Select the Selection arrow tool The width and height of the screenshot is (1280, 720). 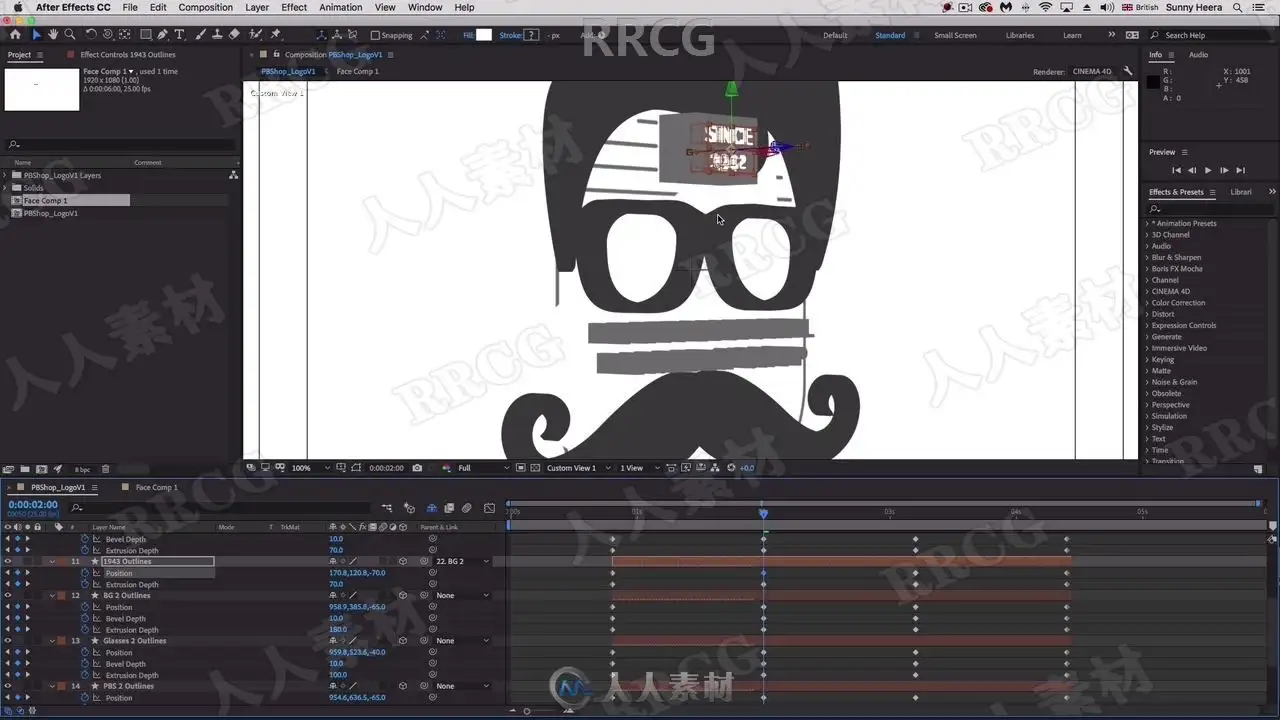click(37, 35)
